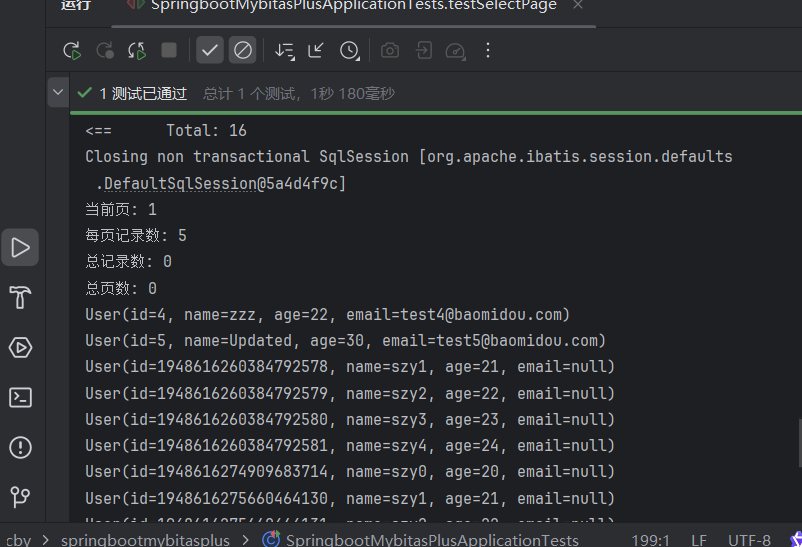Open the more options three-dot menu

click(x=488, y=50)
